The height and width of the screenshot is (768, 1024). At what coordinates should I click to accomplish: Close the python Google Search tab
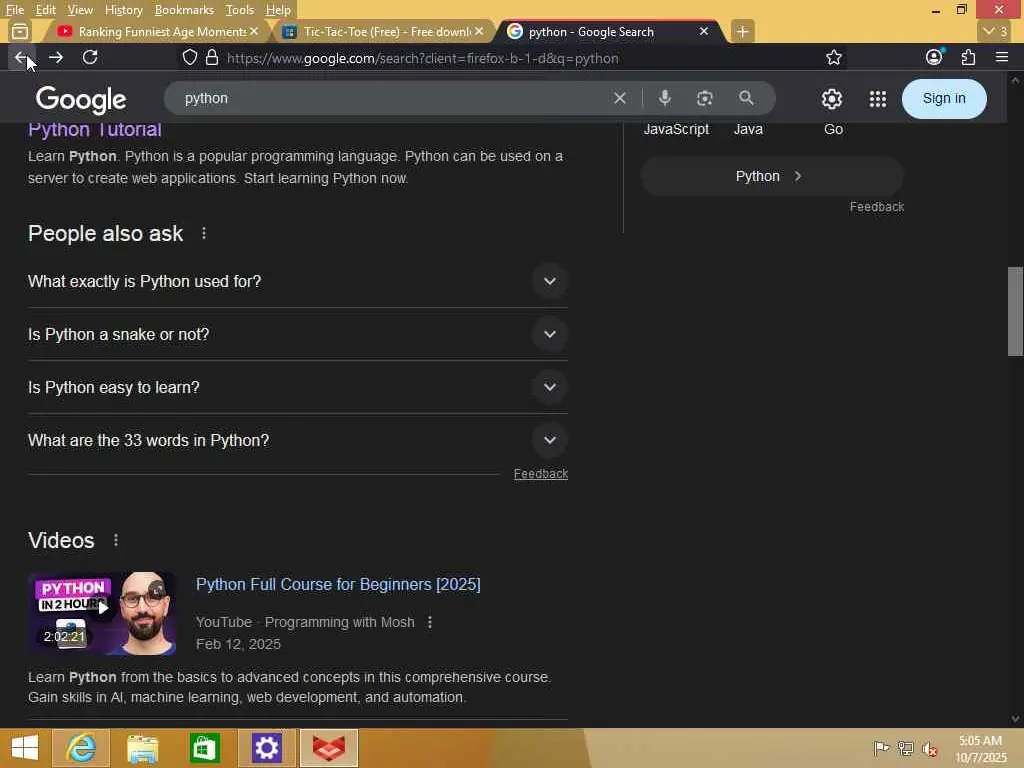tap(704, 31)
